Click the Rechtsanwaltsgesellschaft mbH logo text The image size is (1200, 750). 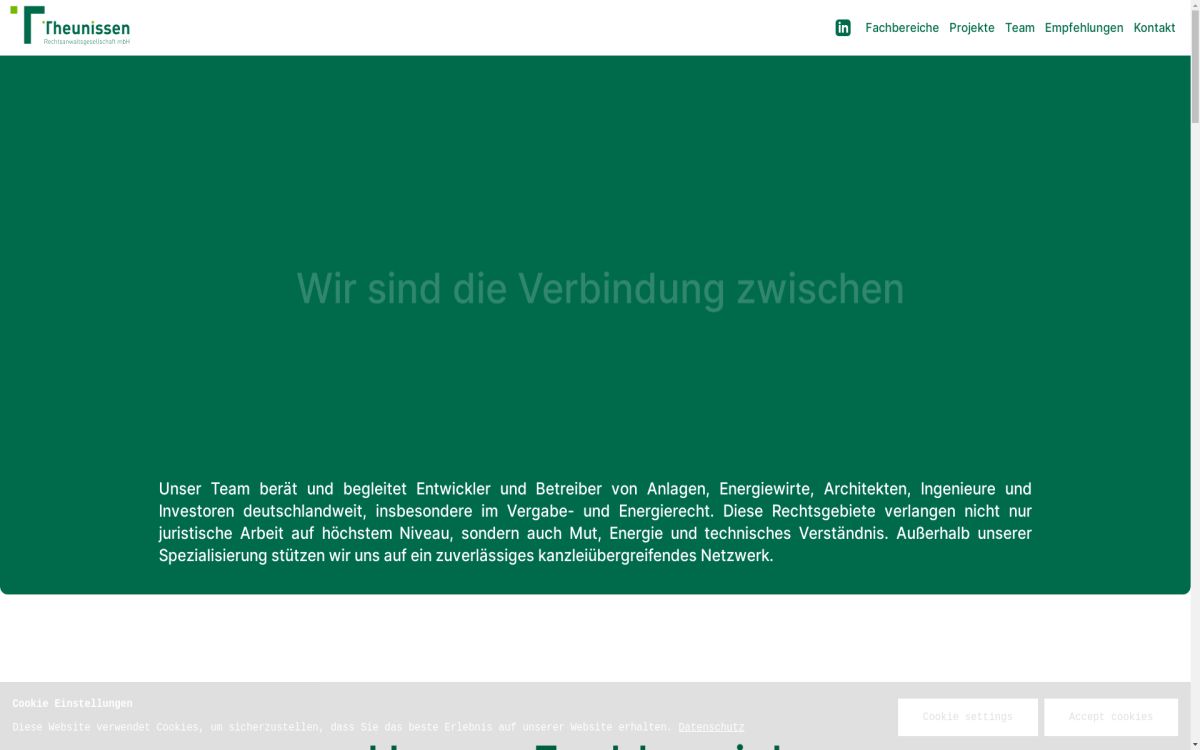click(86, 43)
